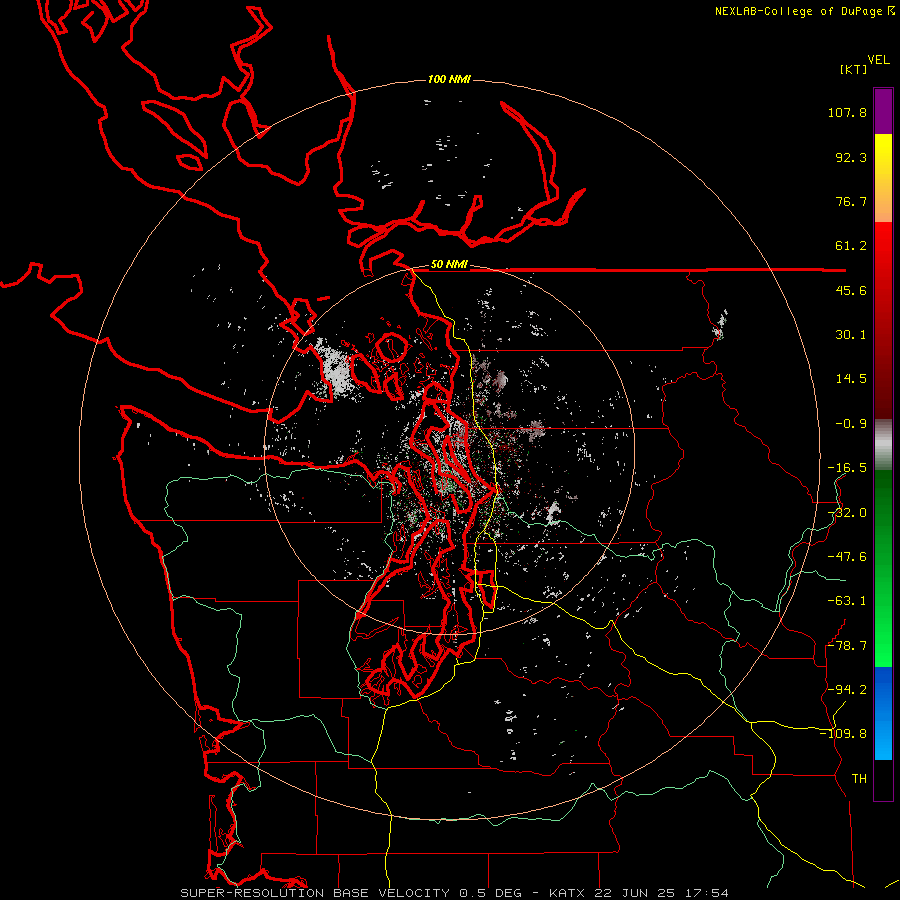
Task: Click the 45.6 velocity scale value
Action: 851,290
